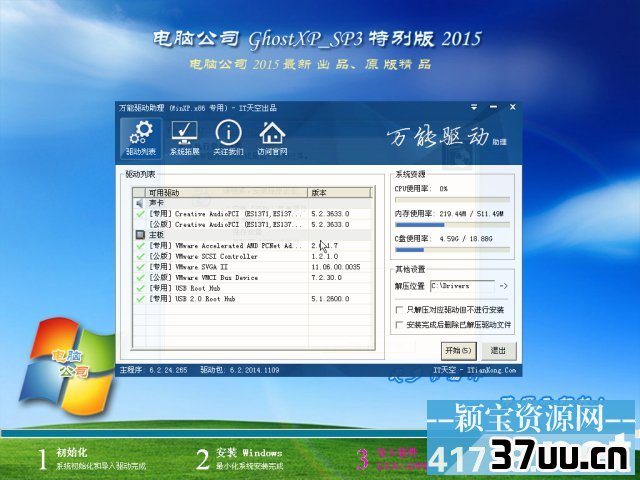Click the 万能驱动 助理 logo text
The height and width of the screenshot is (480, 640).
pos(447,138)
